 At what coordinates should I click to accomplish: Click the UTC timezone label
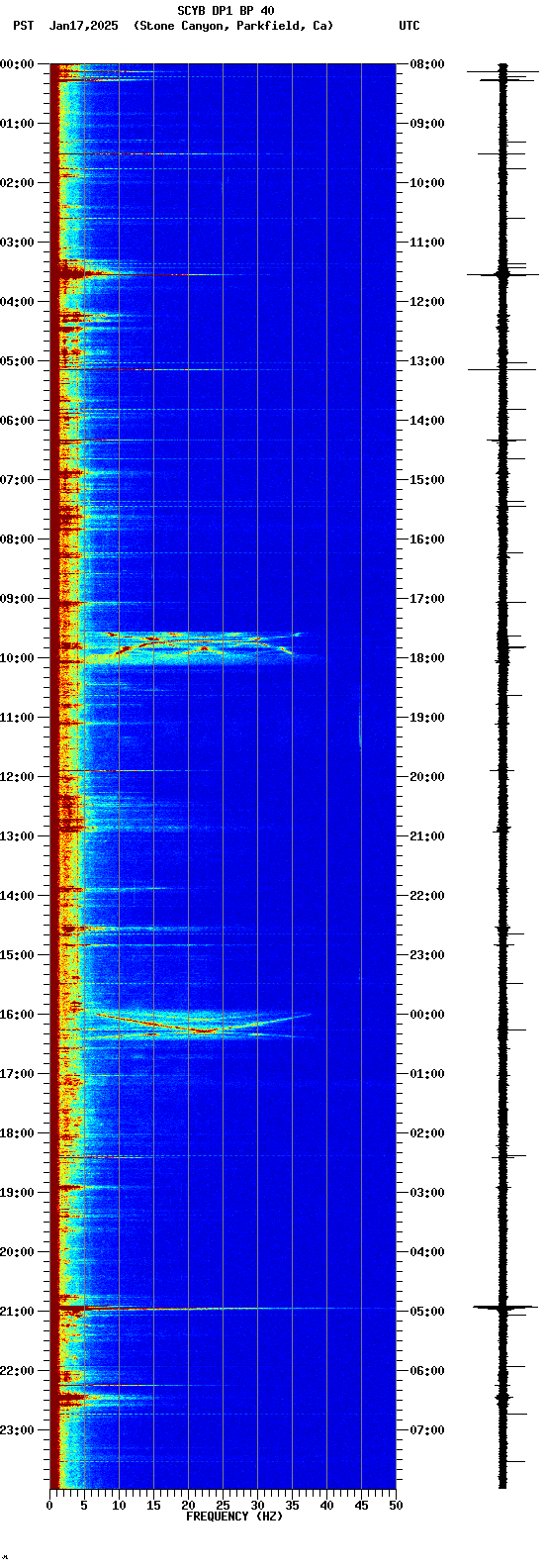pyautogui.click(x=409, y=26)
